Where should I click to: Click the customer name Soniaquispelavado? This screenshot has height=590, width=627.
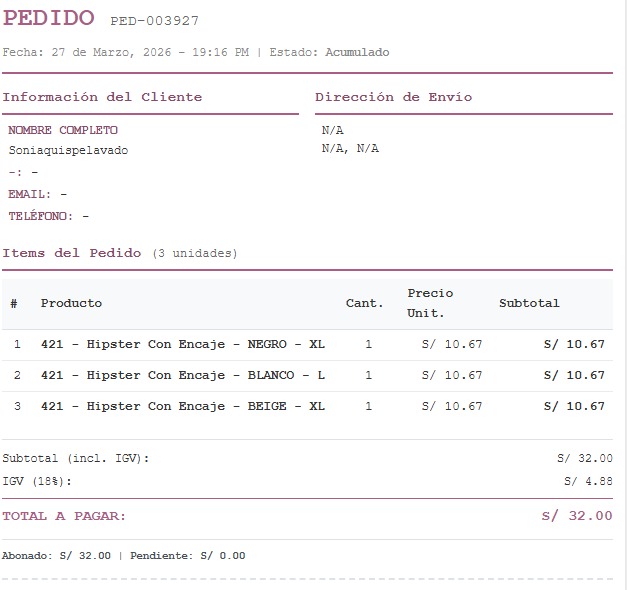click(68, 150)
